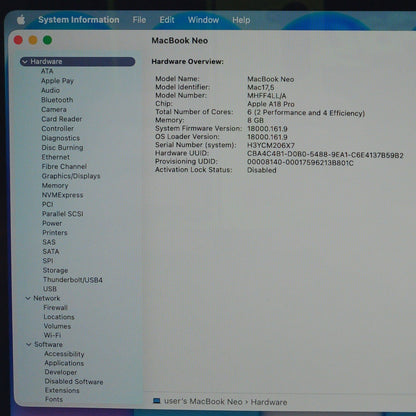Open the Apple menu icon
This screenshot has height=416, width=416.
pos(21,20)
